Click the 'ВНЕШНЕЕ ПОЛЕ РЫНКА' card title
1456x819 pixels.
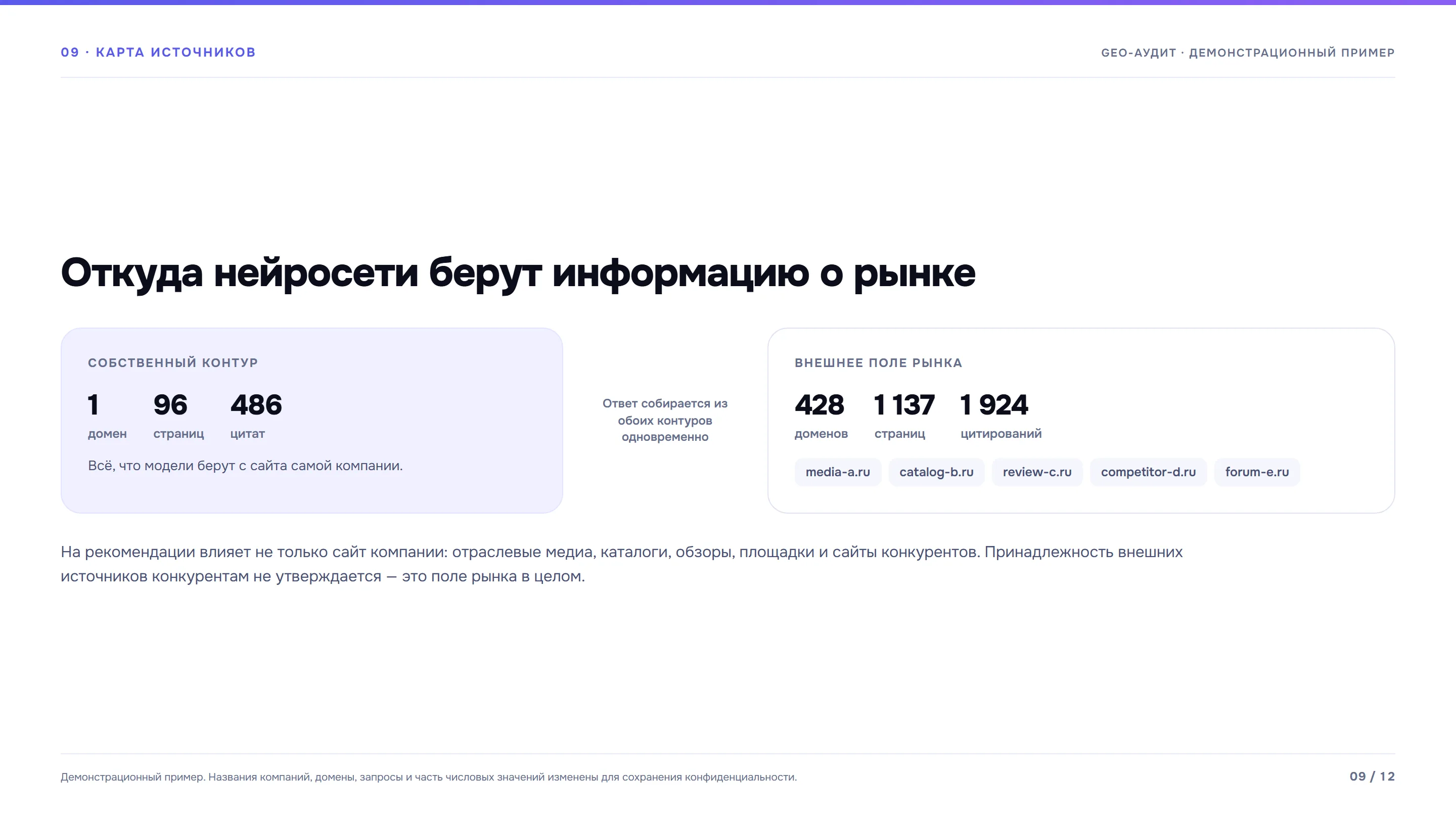click(x=878, y=363)
